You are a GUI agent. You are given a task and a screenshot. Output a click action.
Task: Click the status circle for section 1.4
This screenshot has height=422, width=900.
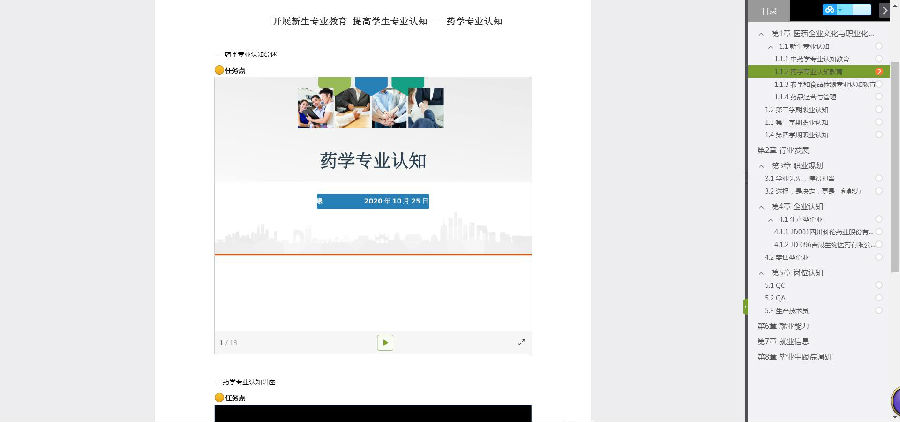click(879, 134)
